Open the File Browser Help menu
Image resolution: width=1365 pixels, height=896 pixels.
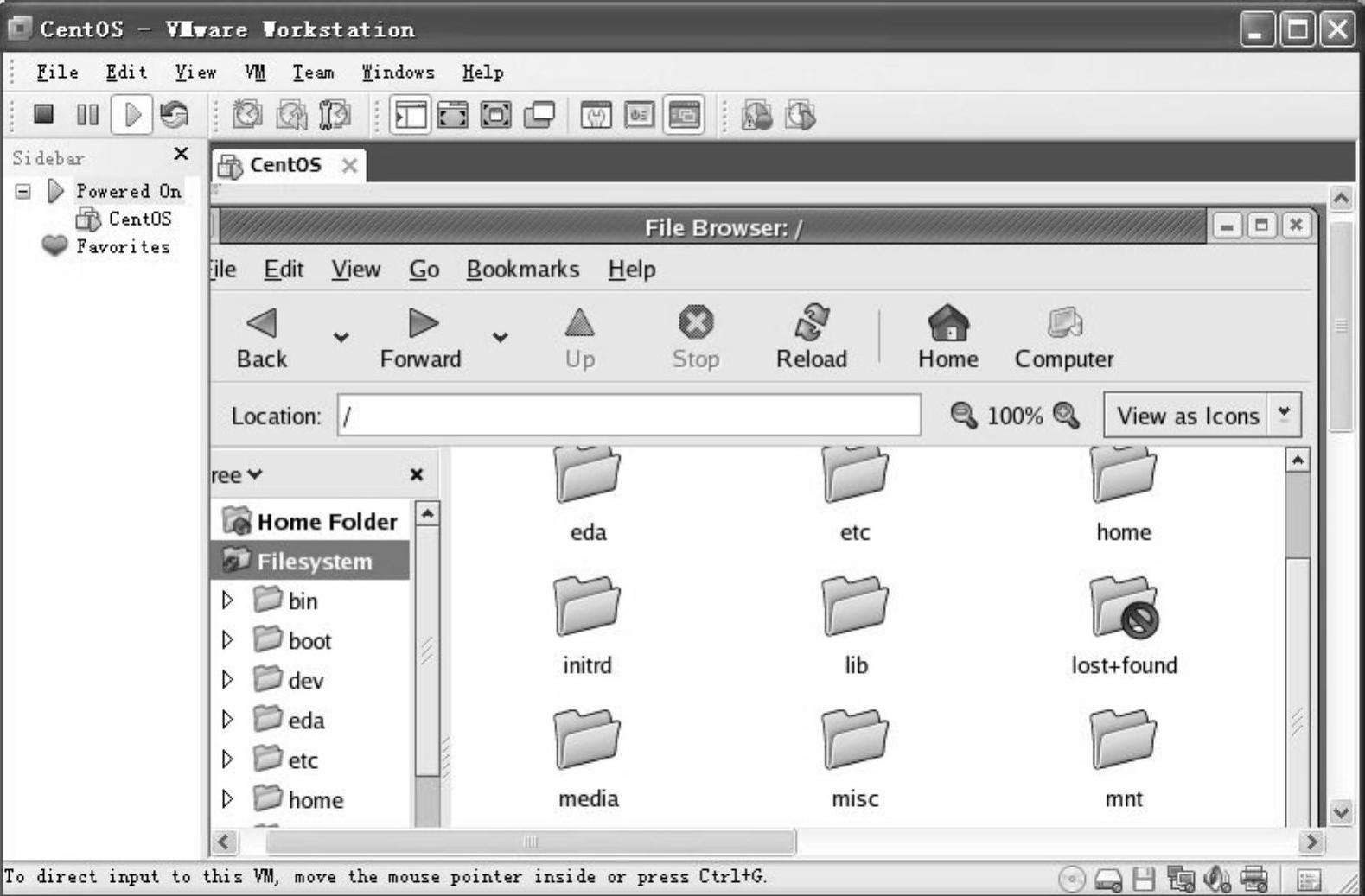pos(632,270)
